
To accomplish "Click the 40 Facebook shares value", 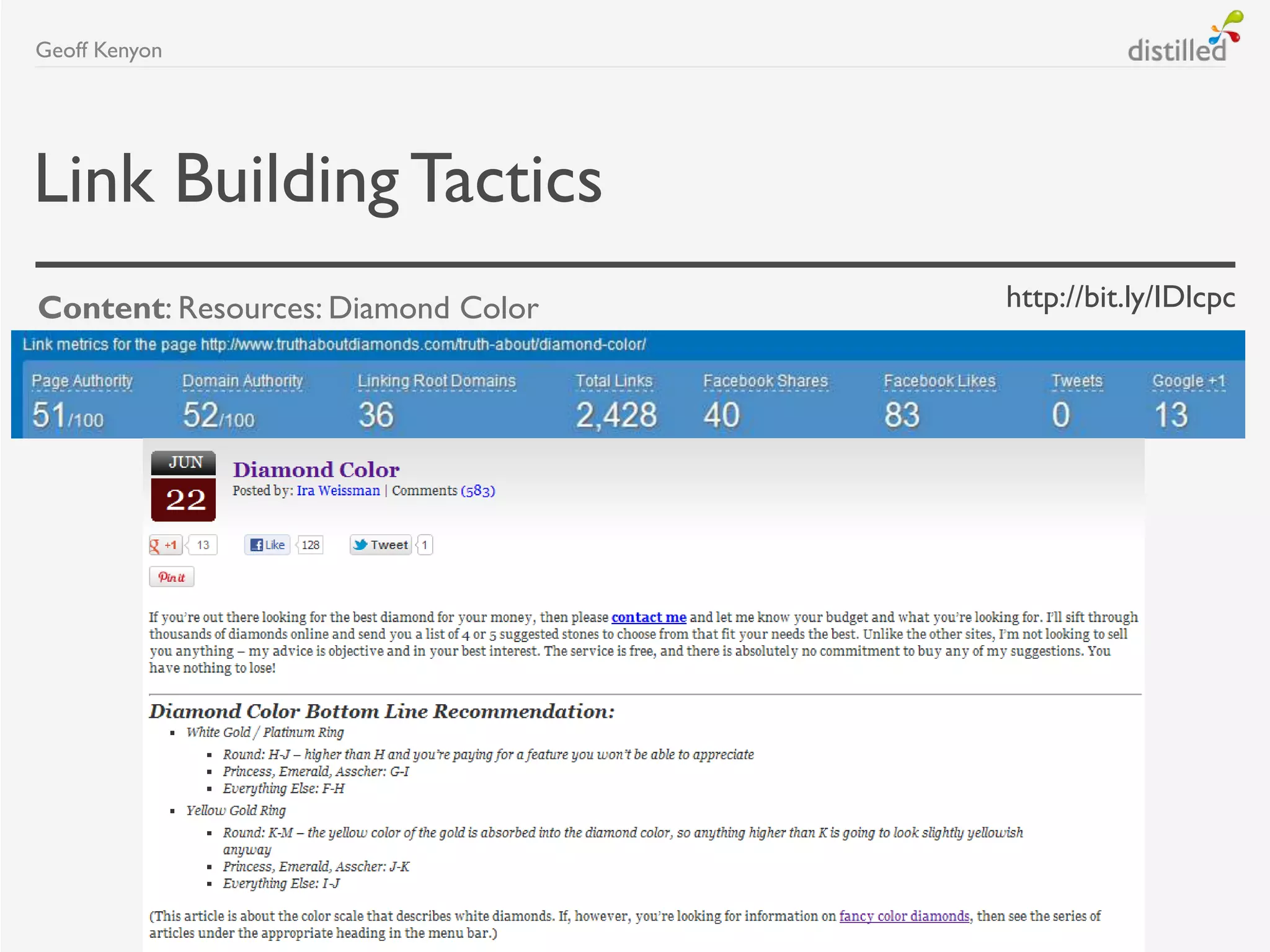I will click(722, 415).
